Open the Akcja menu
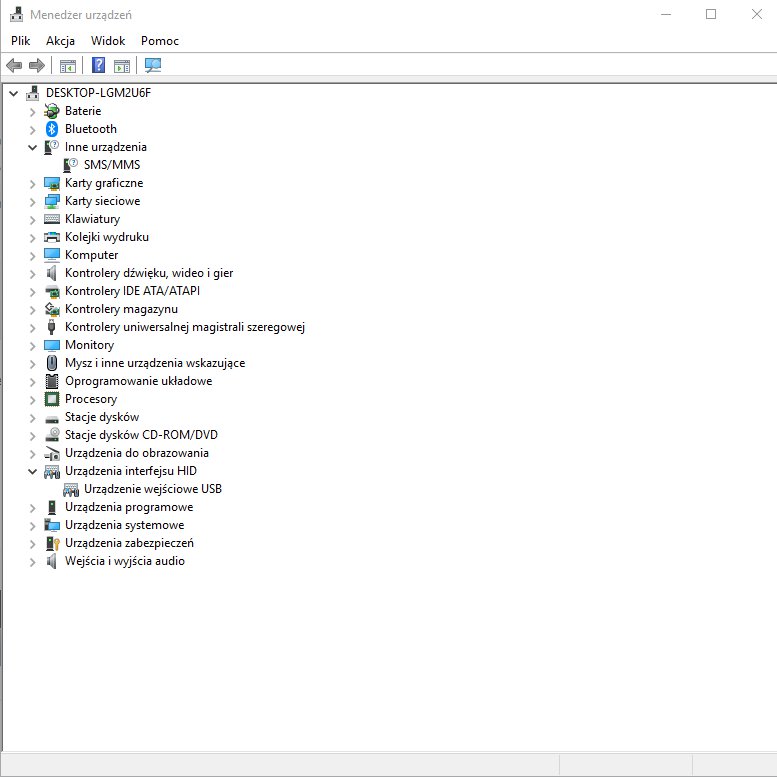 click(60, 41)
